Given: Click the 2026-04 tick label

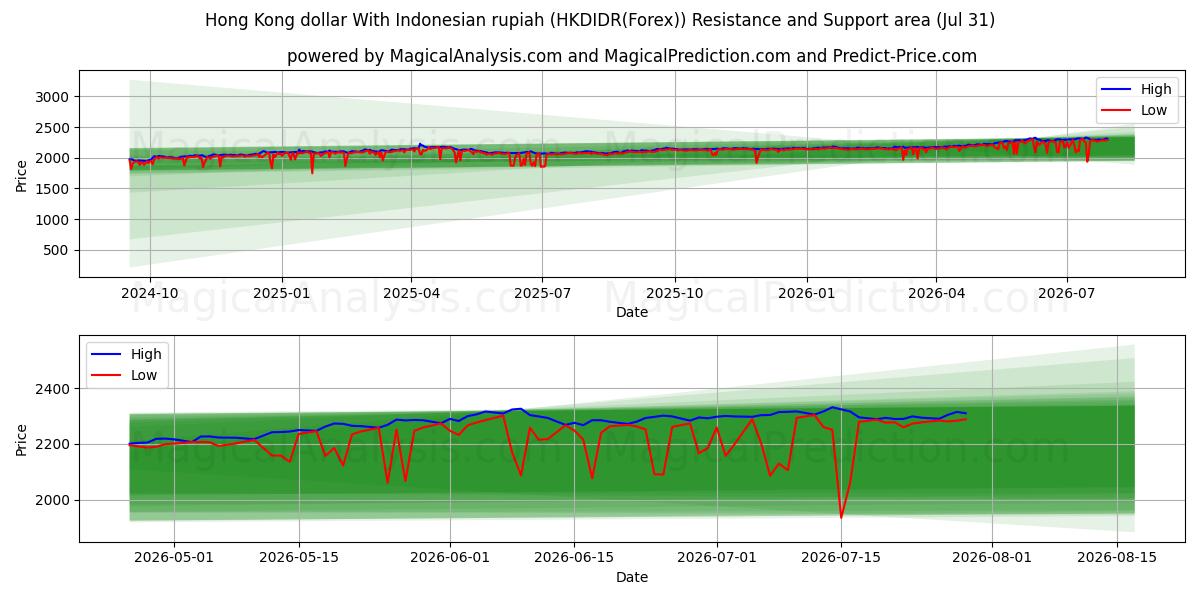Looking at the screenshot, I should (x=936, y=293).
